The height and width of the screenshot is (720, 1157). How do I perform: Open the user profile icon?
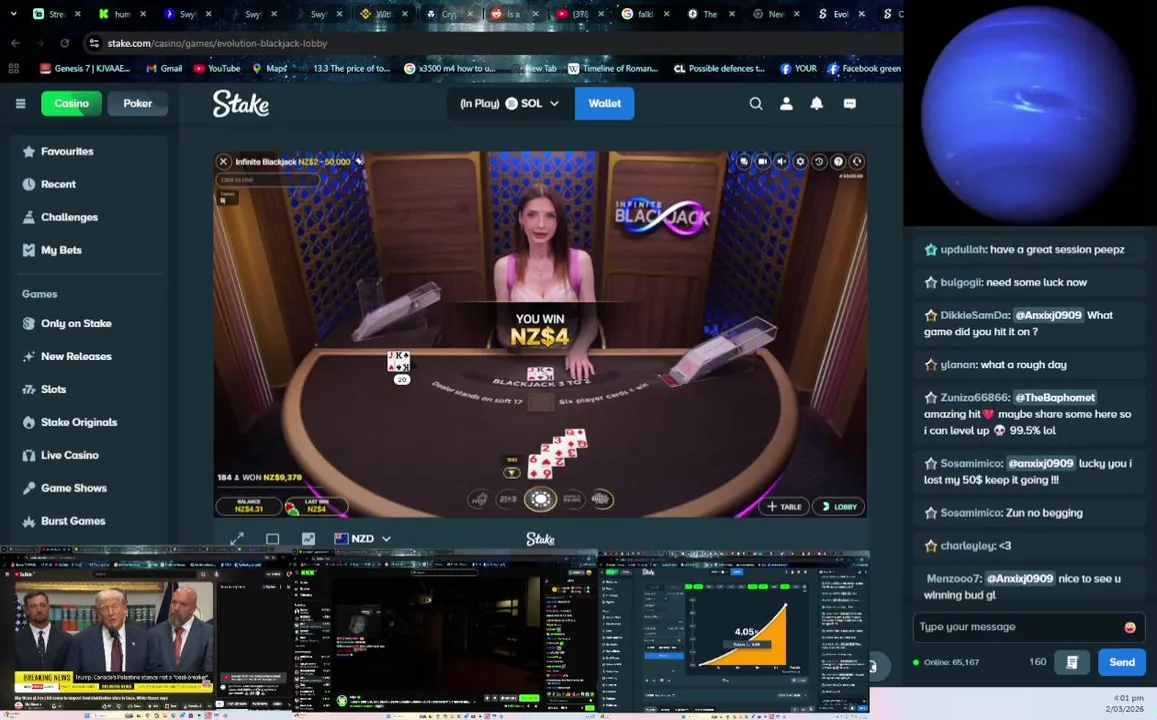click(787, 104)
